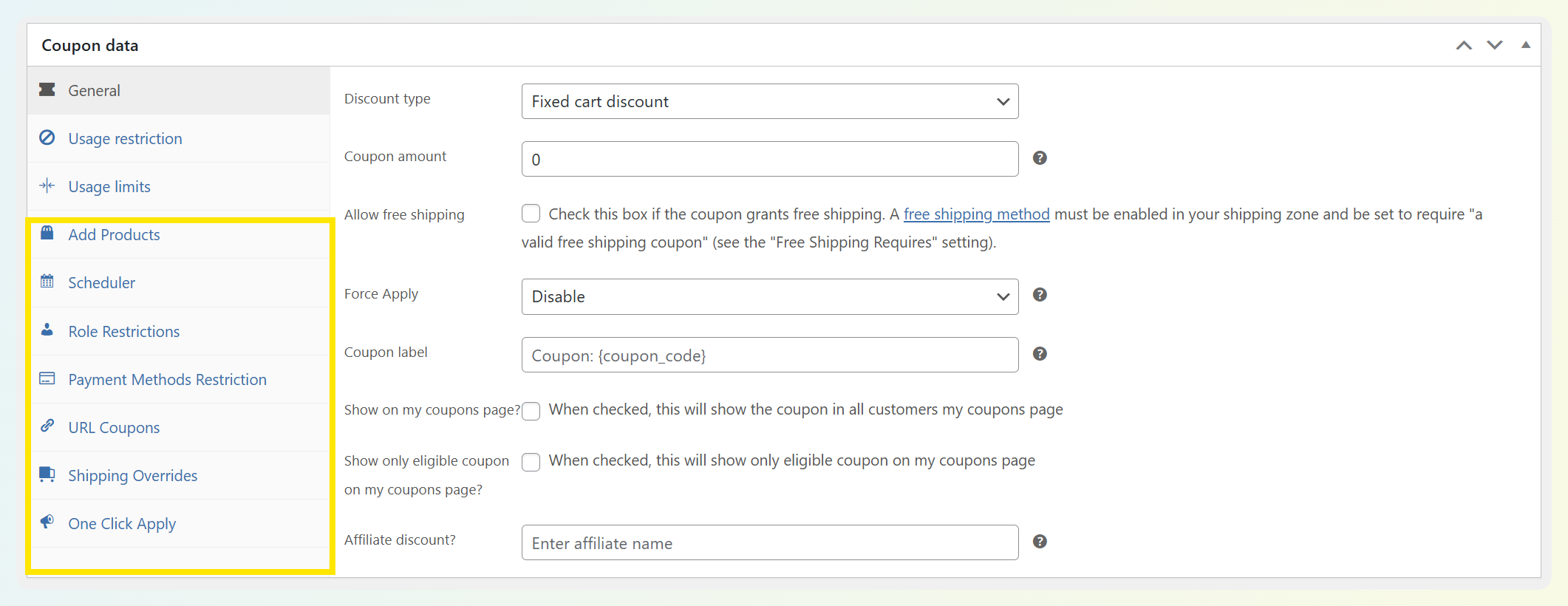
Task: Move Coupon data panel up with chevron
Action: pyautogui.click(x=1463, y=45)
